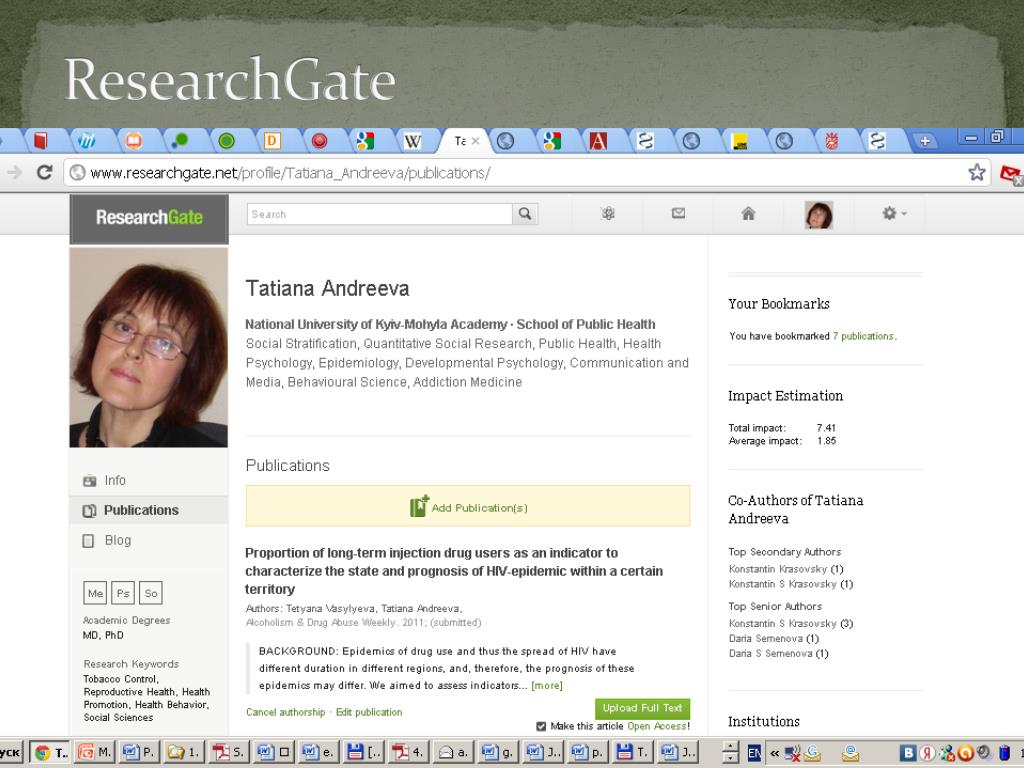Go to the ResearchGate home icon
The width and height of the screenshot is (1024, 768).
click(x=748, y=214)
